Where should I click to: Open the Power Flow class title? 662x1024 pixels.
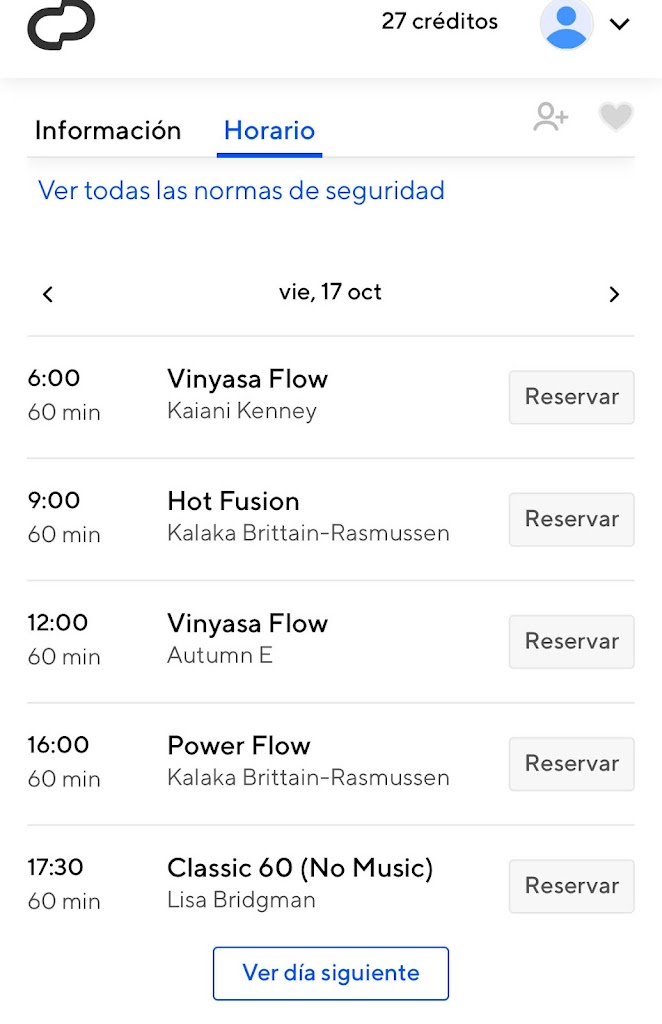[x=239, y=745]
